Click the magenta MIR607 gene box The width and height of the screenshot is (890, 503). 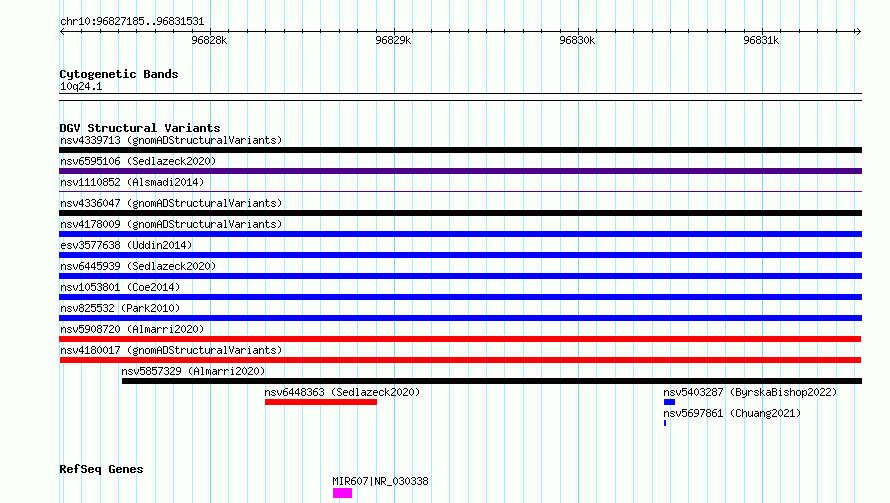coord(342,493)
